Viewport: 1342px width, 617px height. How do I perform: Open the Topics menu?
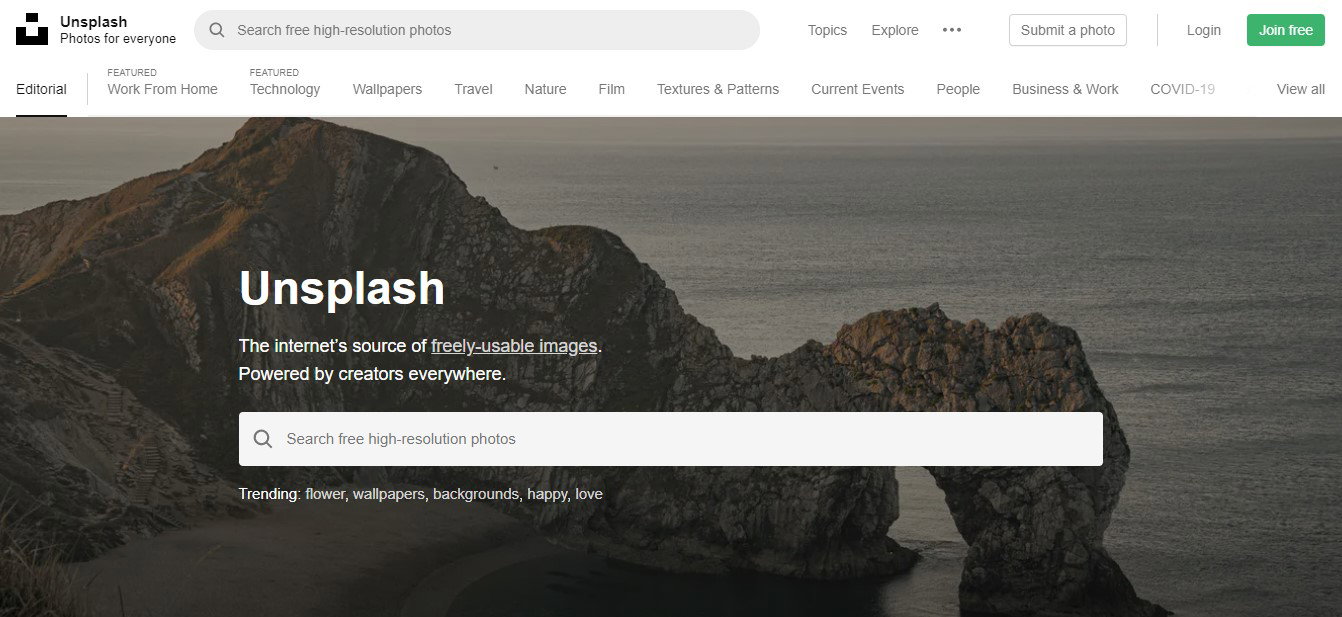(x=827, y=30)
